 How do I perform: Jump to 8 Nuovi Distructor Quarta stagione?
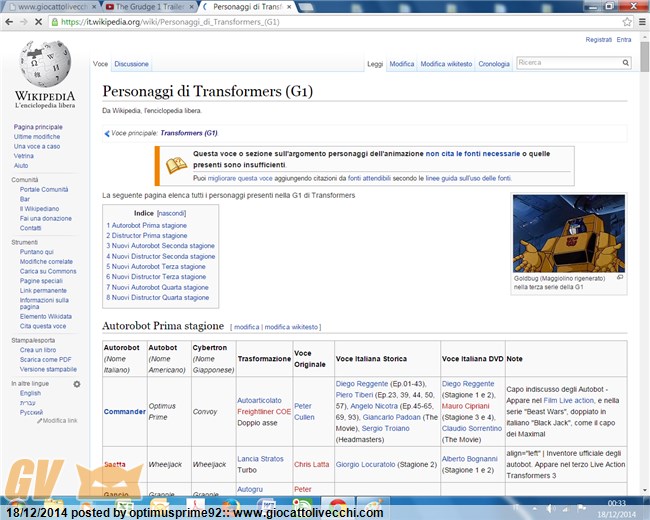tap(158, 297)
